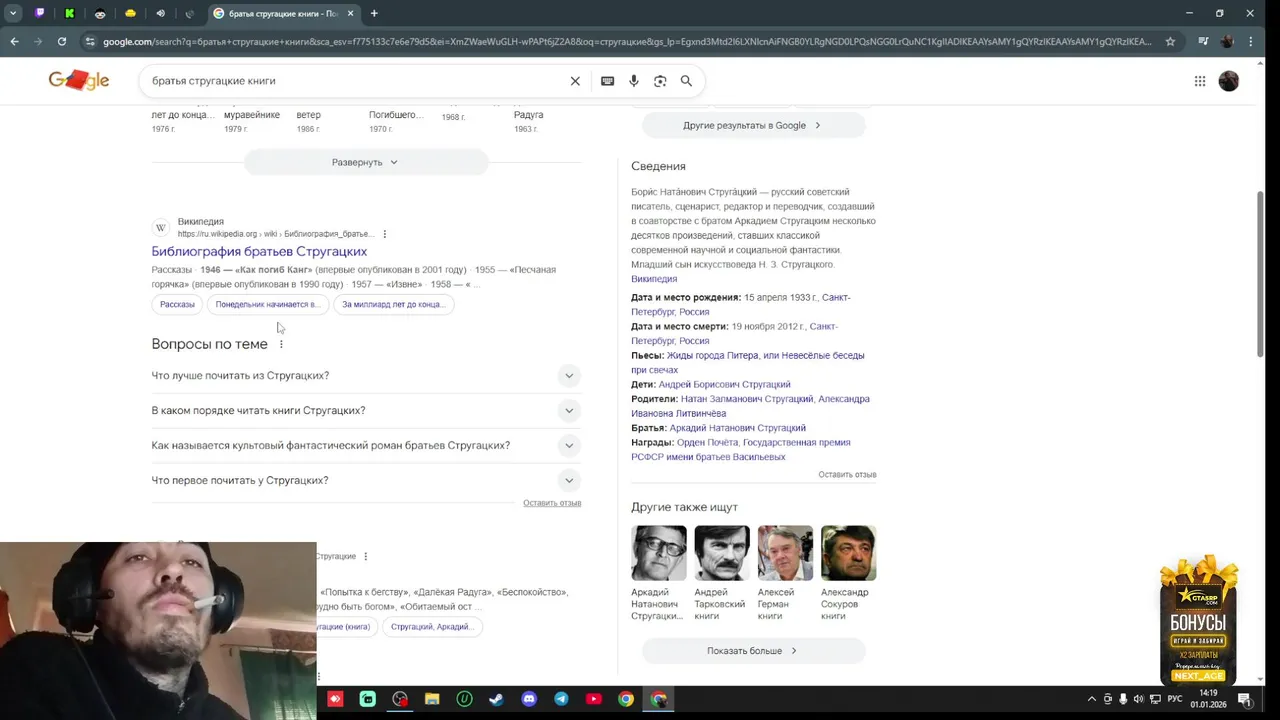
Task: Open Натан Залманович Стругацкий link
Action: [747, 399]
